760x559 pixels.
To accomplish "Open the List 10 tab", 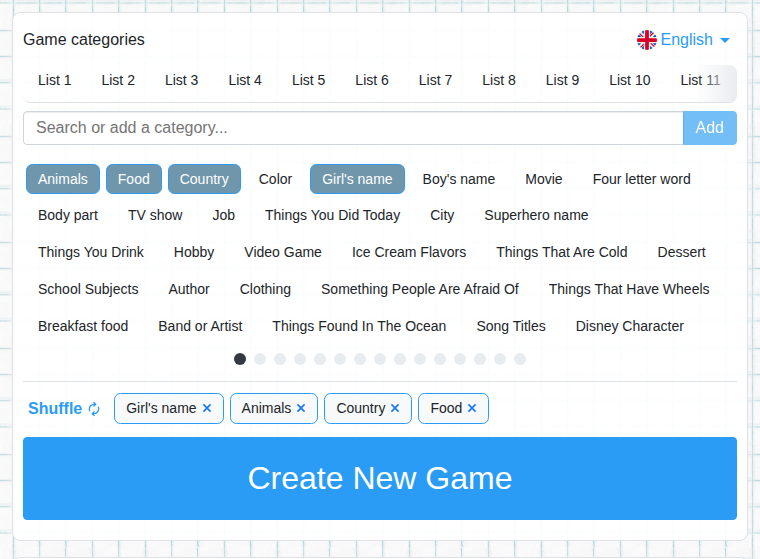I will [x=630, y=80].
